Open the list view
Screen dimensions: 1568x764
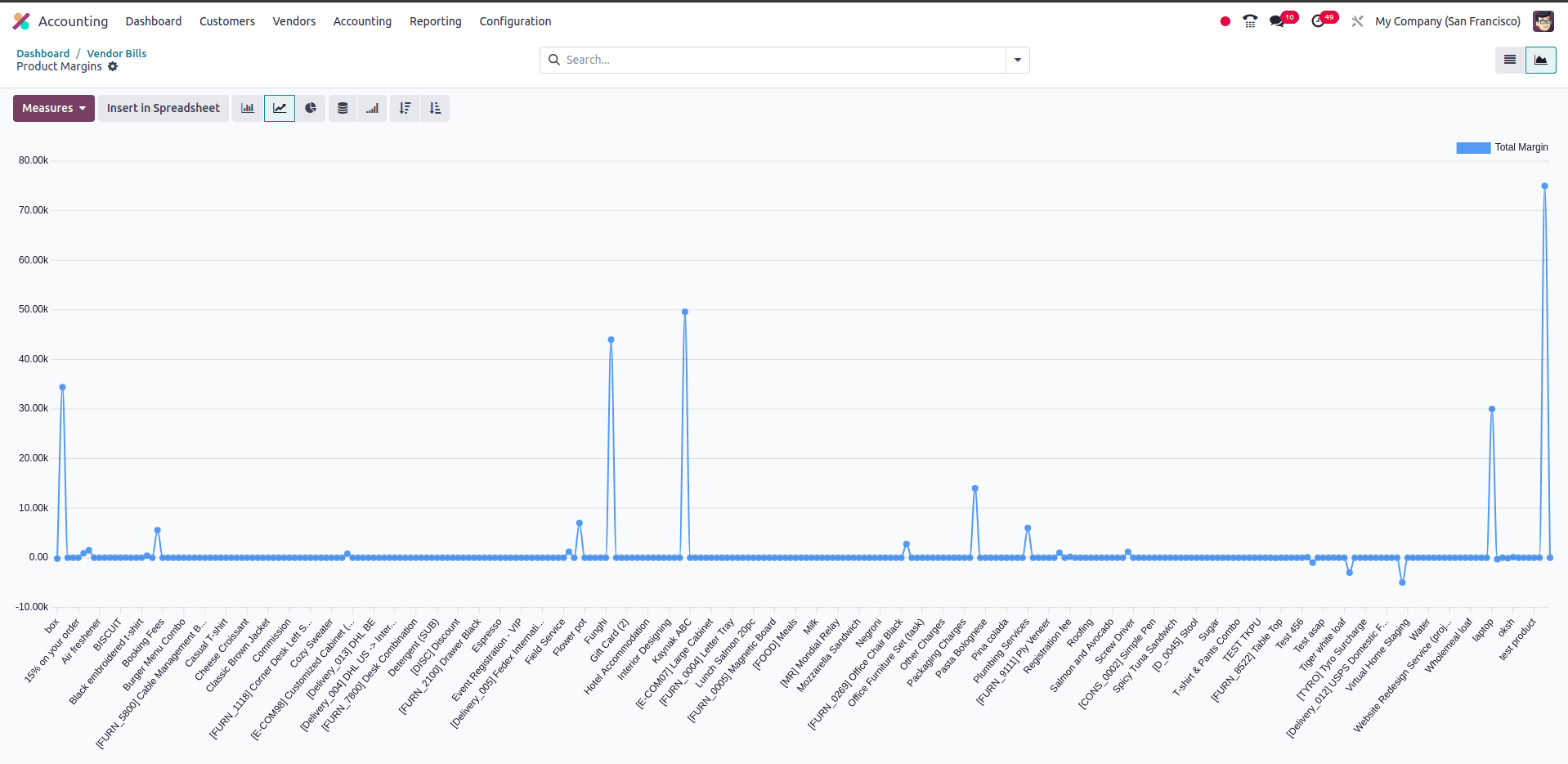1510,60
